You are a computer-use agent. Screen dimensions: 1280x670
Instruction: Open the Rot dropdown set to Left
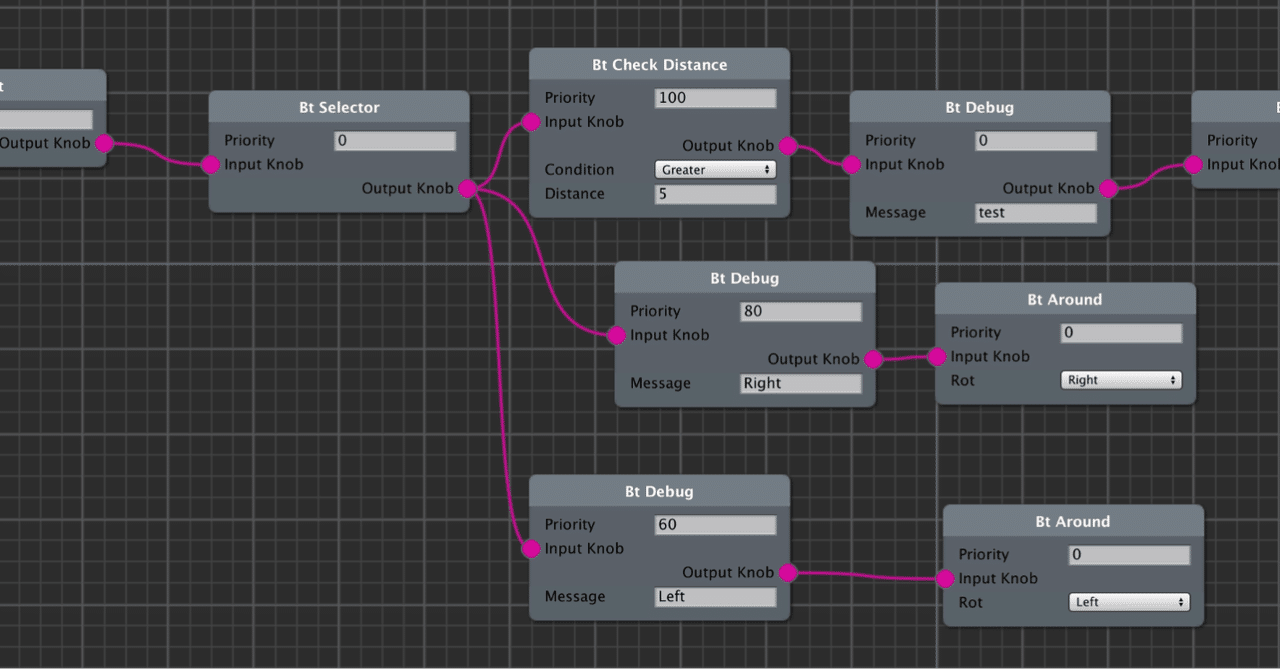coord(1128,602)
